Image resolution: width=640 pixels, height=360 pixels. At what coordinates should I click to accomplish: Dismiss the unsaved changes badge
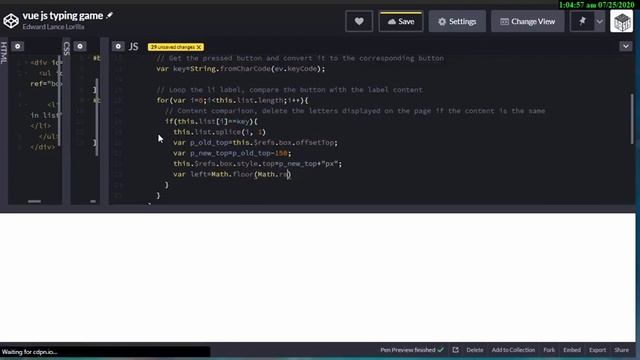click(x=199, y=47)
